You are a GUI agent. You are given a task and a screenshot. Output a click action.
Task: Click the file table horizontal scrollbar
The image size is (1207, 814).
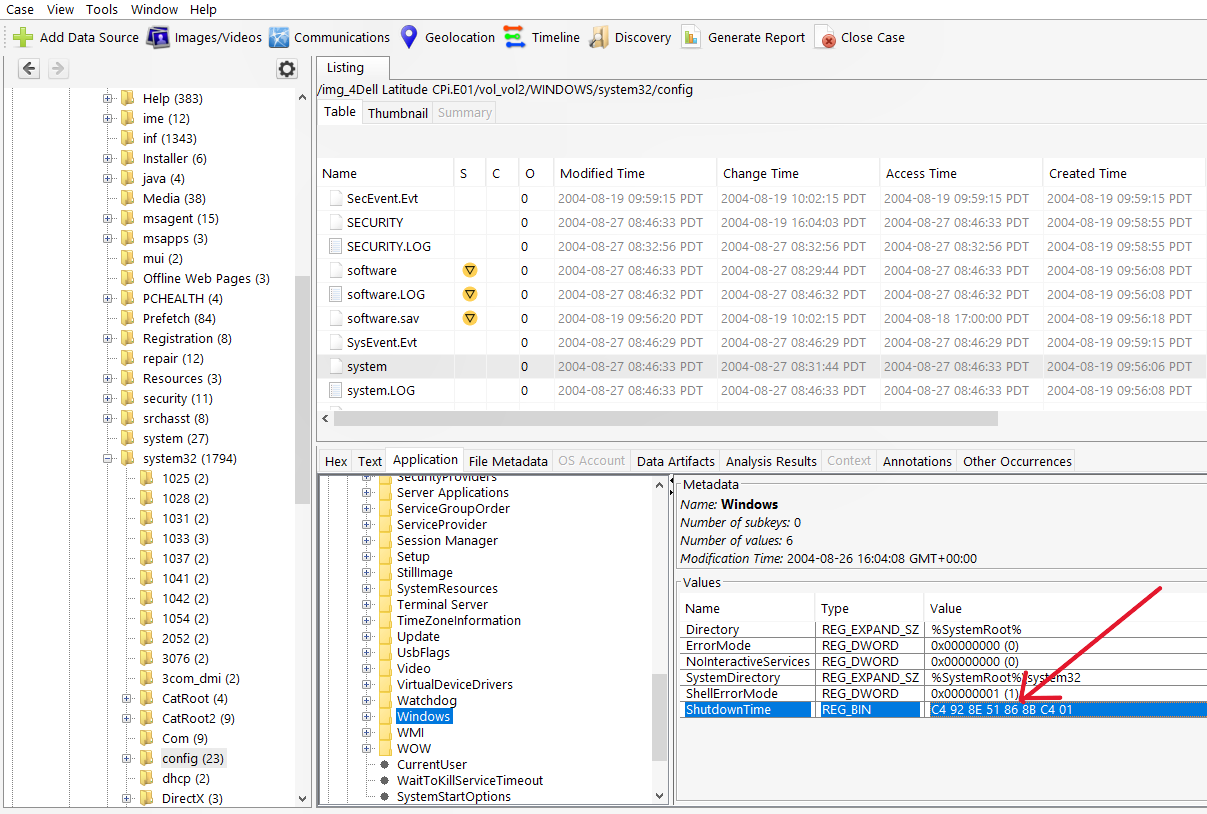pyautogui.click(x=665, y=418)
